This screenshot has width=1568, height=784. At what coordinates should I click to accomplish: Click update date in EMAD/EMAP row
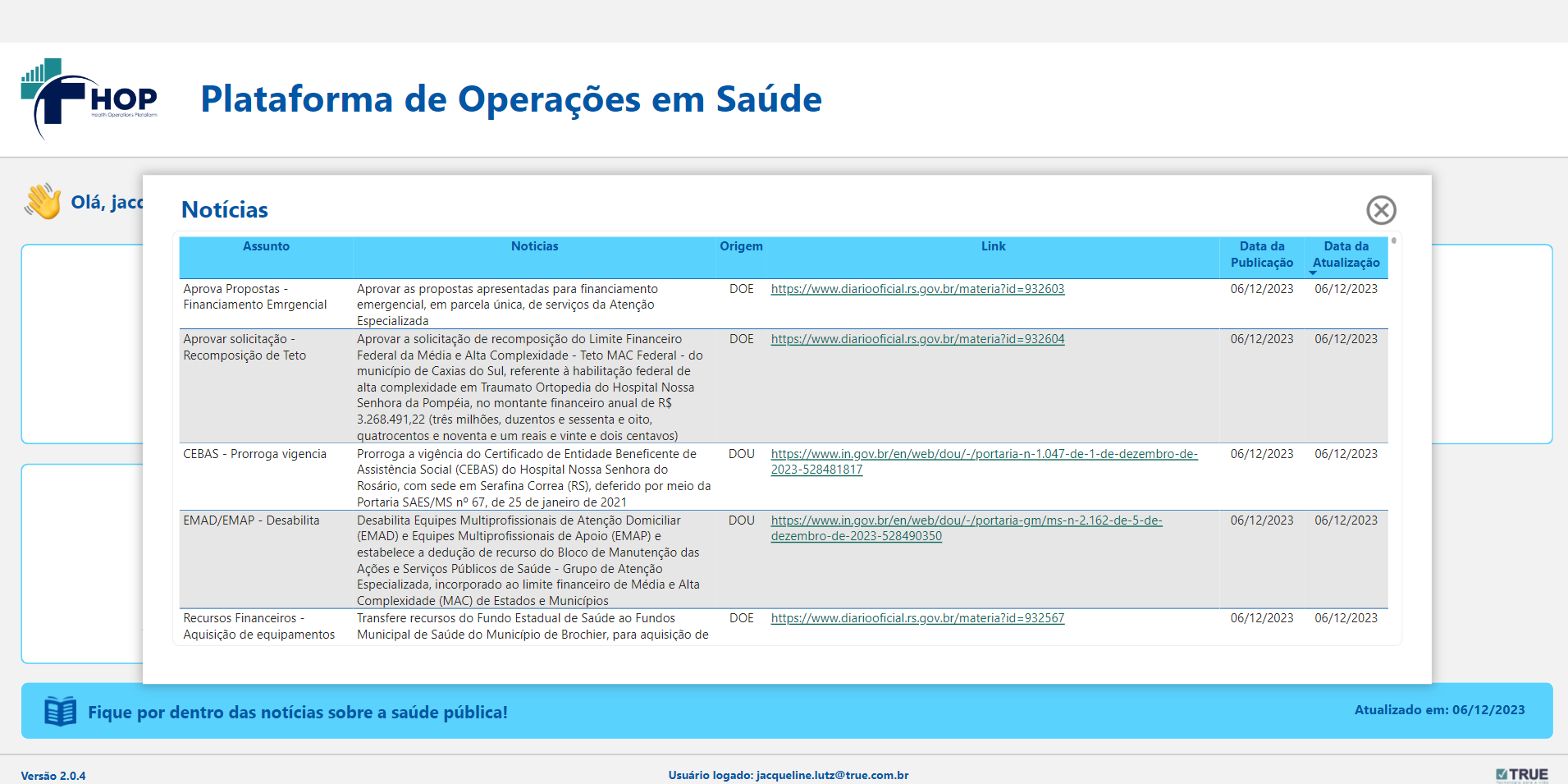1346,520
